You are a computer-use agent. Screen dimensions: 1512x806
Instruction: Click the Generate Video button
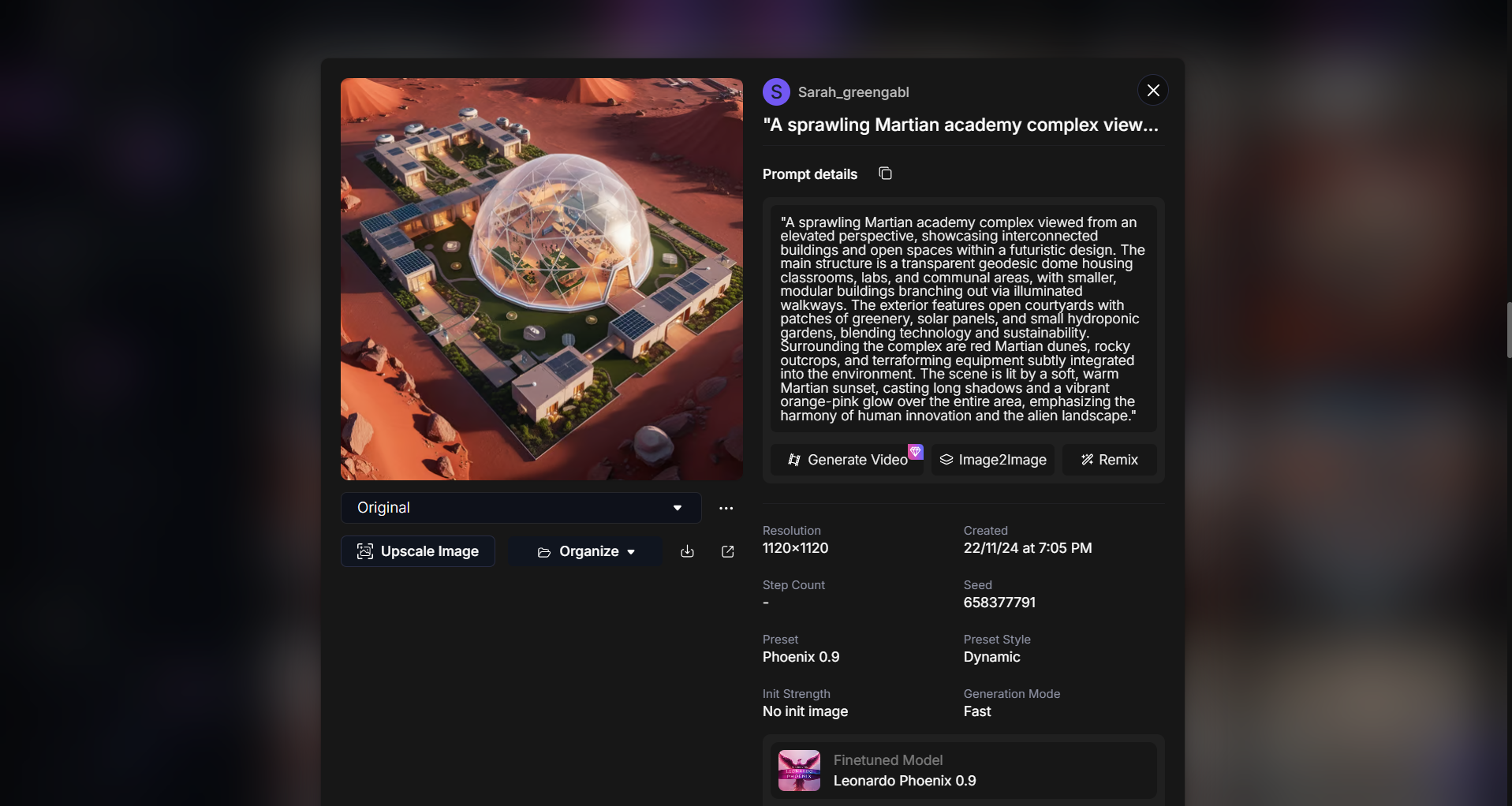pos(847,460)
